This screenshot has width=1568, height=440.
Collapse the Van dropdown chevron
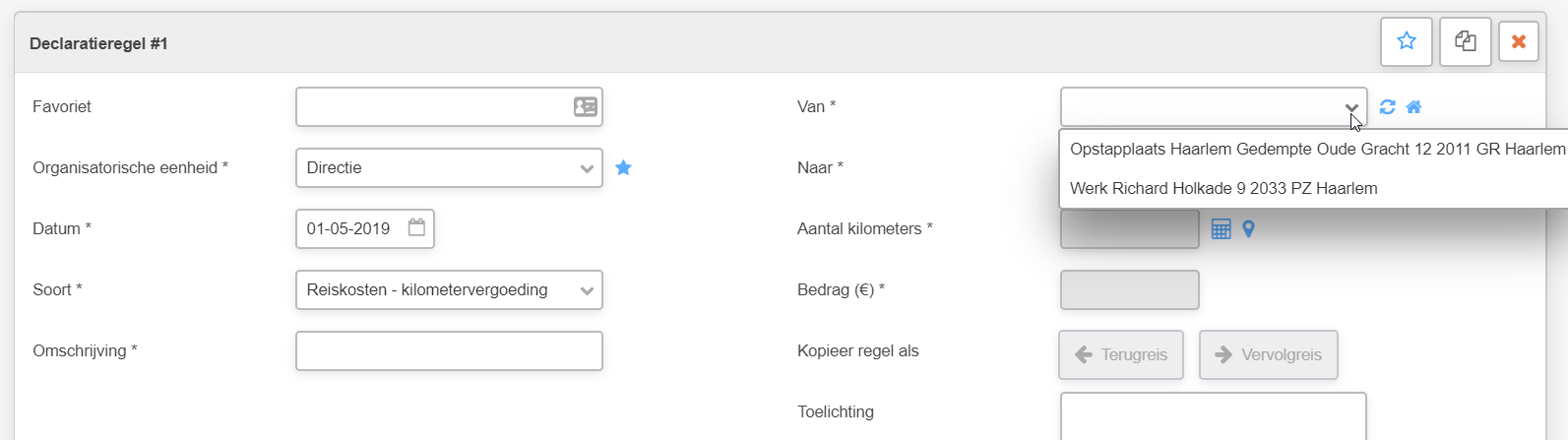point(1351,107)
